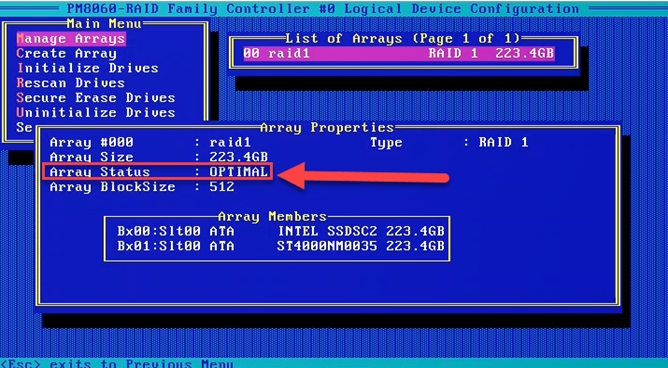Viewport: 668px width, 368px height.
Task: Choose Uninitialize Drives entry
Action: tap(96, 113)
